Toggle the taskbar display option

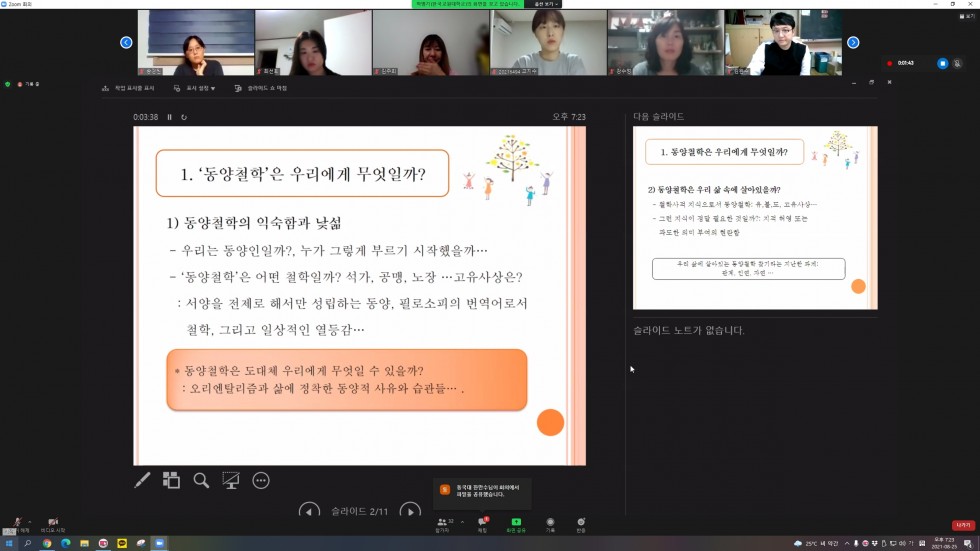[128, 88]
